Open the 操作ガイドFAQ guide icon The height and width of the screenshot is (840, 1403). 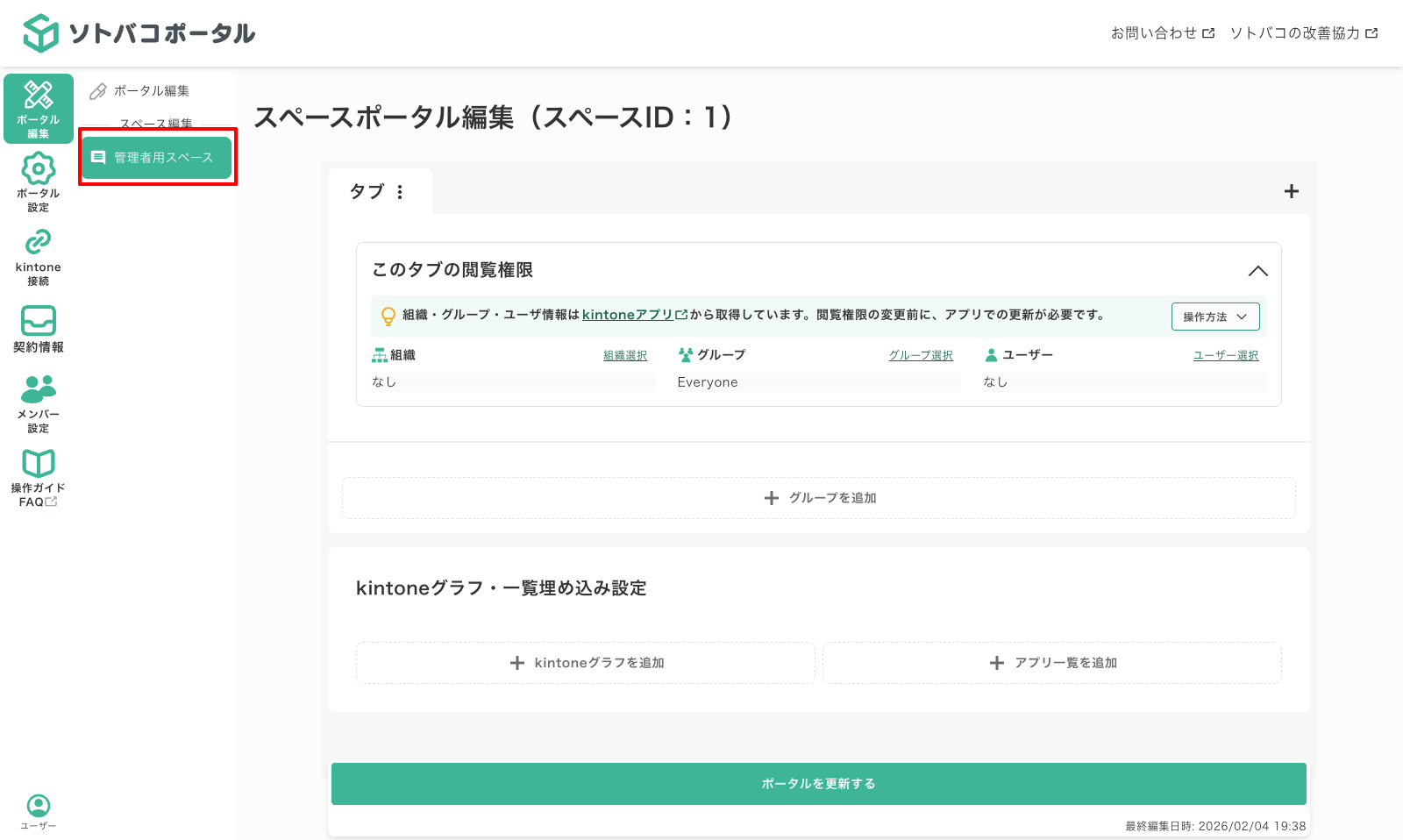pyautogui.click(x=38, y=476)
